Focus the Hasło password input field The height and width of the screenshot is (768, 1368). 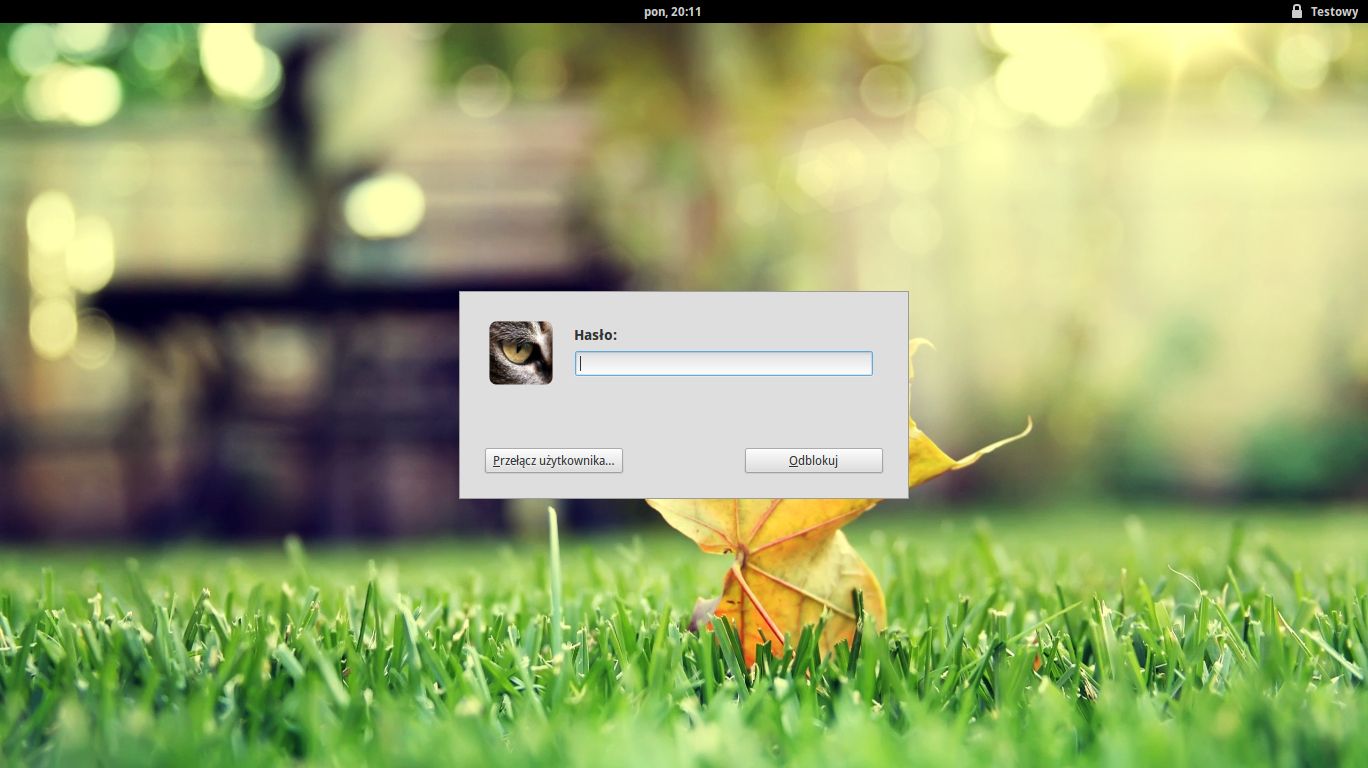click(723, 364)
